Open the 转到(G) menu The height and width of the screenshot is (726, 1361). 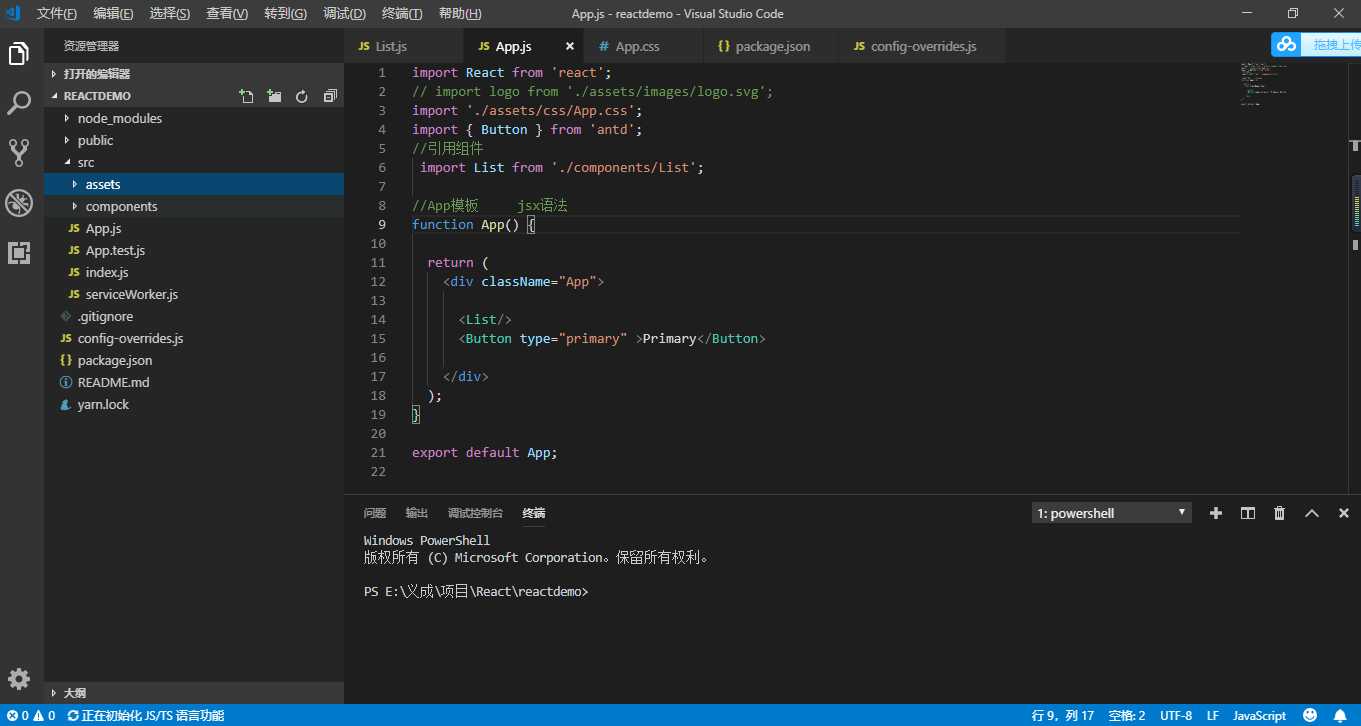286,14
